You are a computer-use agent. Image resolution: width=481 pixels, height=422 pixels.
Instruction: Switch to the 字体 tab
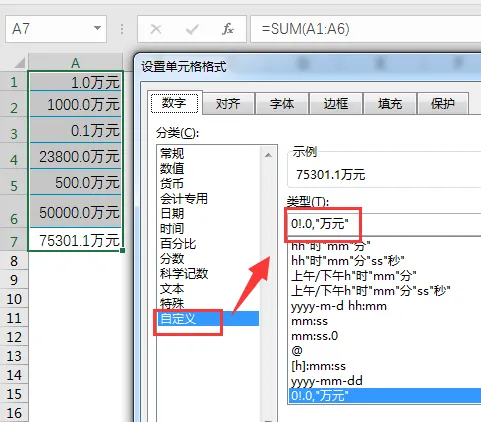[x=282, y=104]
